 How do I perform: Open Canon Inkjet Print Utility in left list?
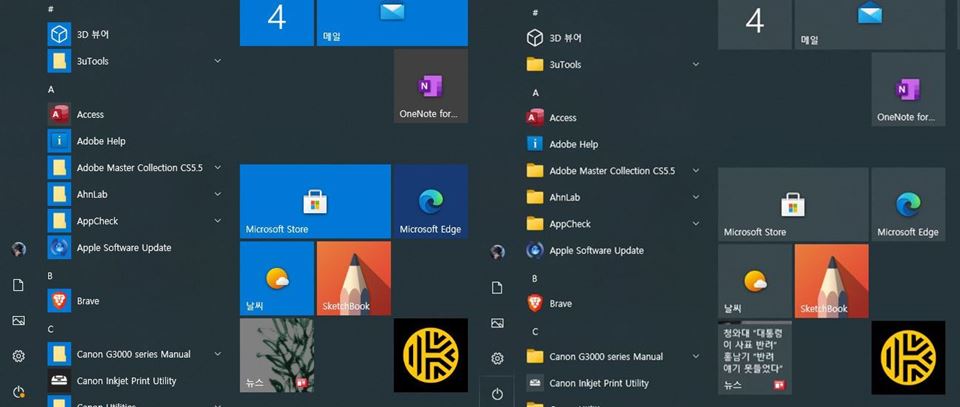click(126, 381)
